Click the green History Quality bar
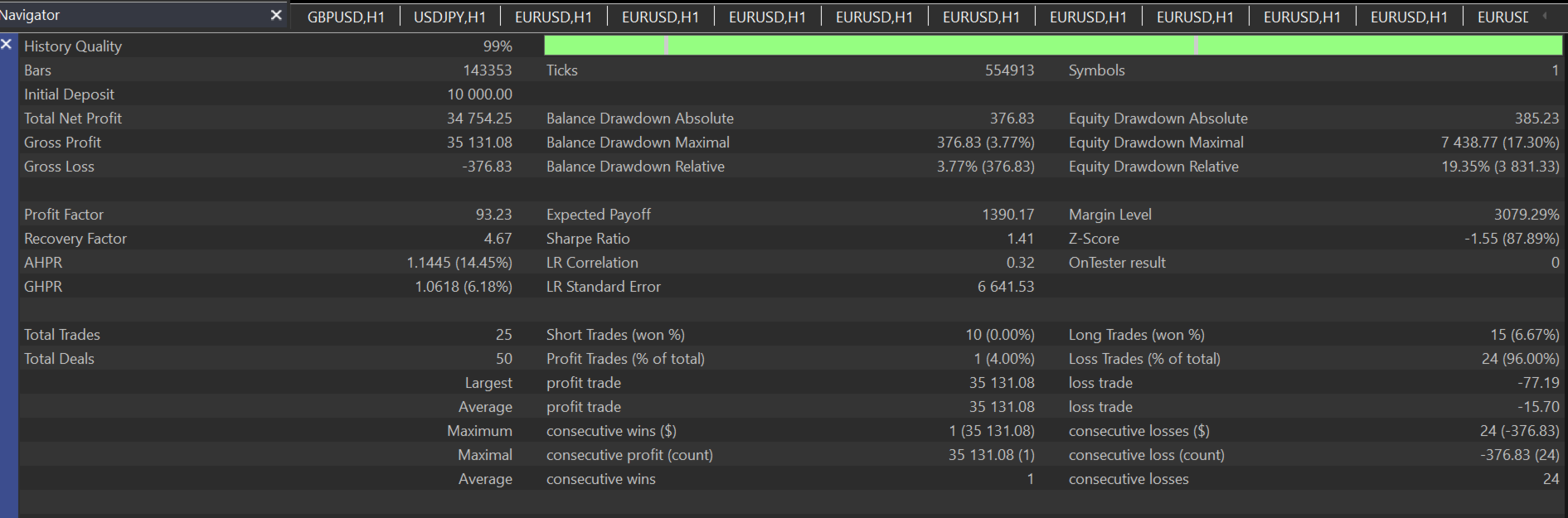This screenshot has width=1568, height=518. point(1051,46)
